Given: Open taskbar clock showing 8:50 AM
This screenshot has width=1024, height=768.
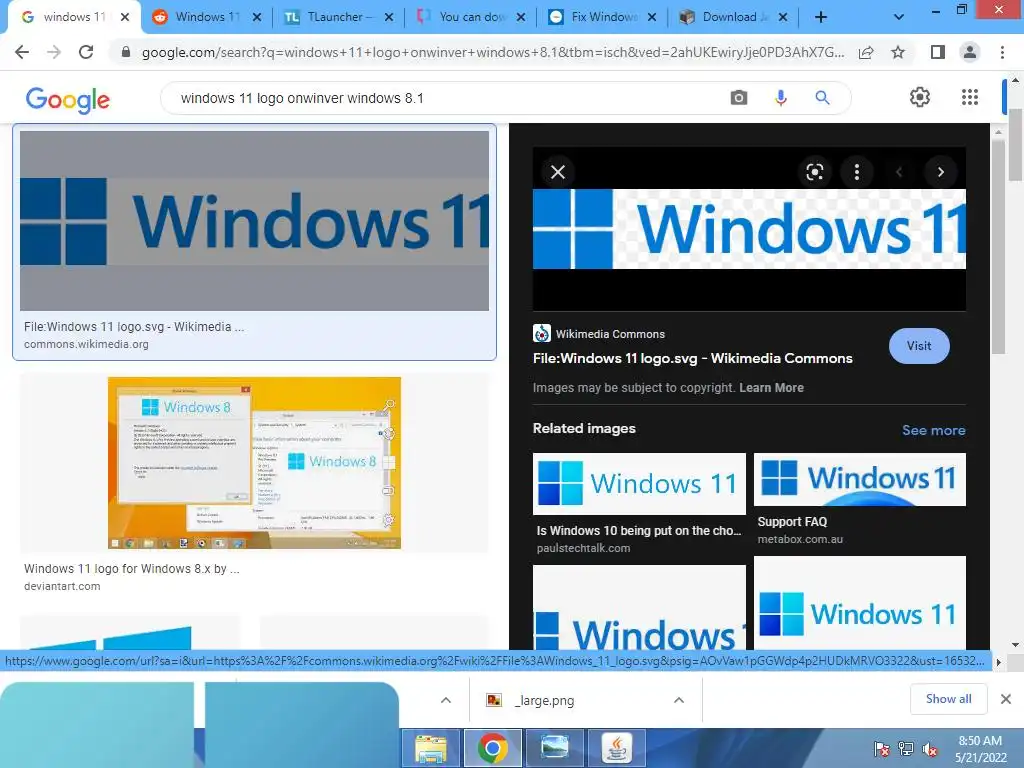Looking at the screenshot, I should coord(980,749).
